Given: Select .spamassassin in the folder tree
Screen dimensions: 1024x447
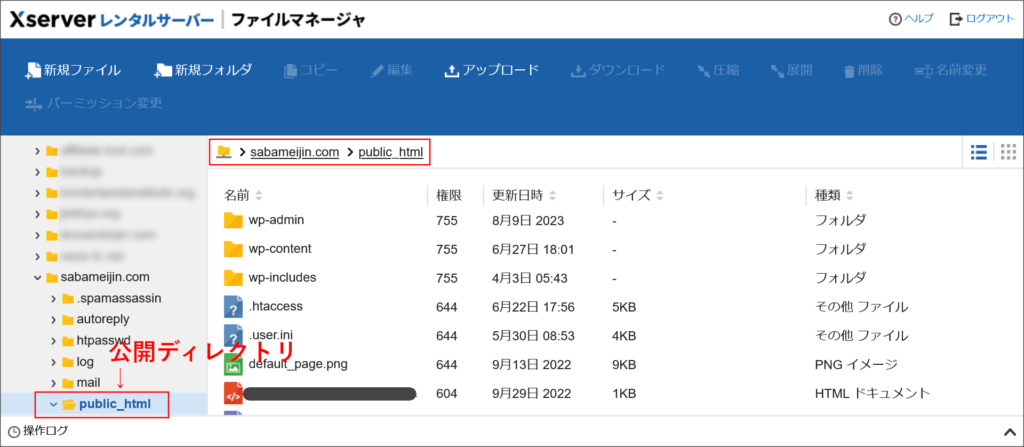Looking at the screenshot, I should 119,299.
